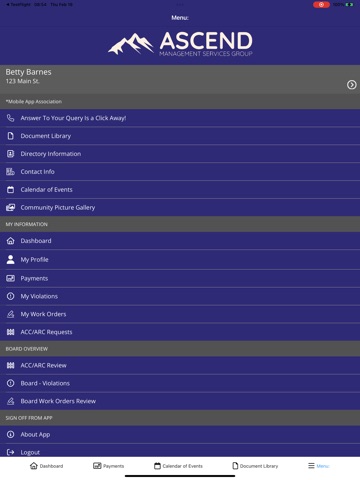Tap the Ascend Management Services Group logo
360x480 pixels.
(180, 43)
